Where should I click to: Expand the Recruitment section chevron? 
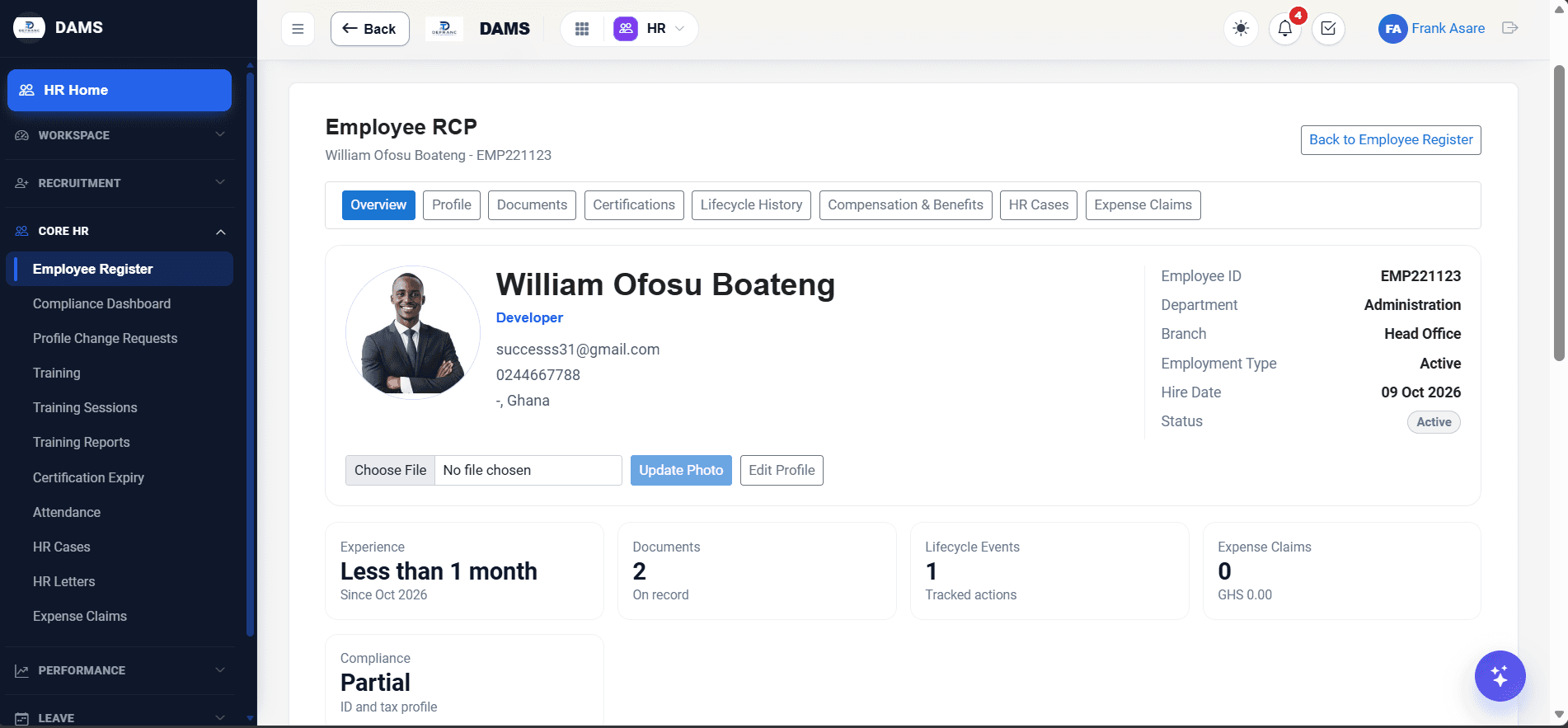(220, 182)
